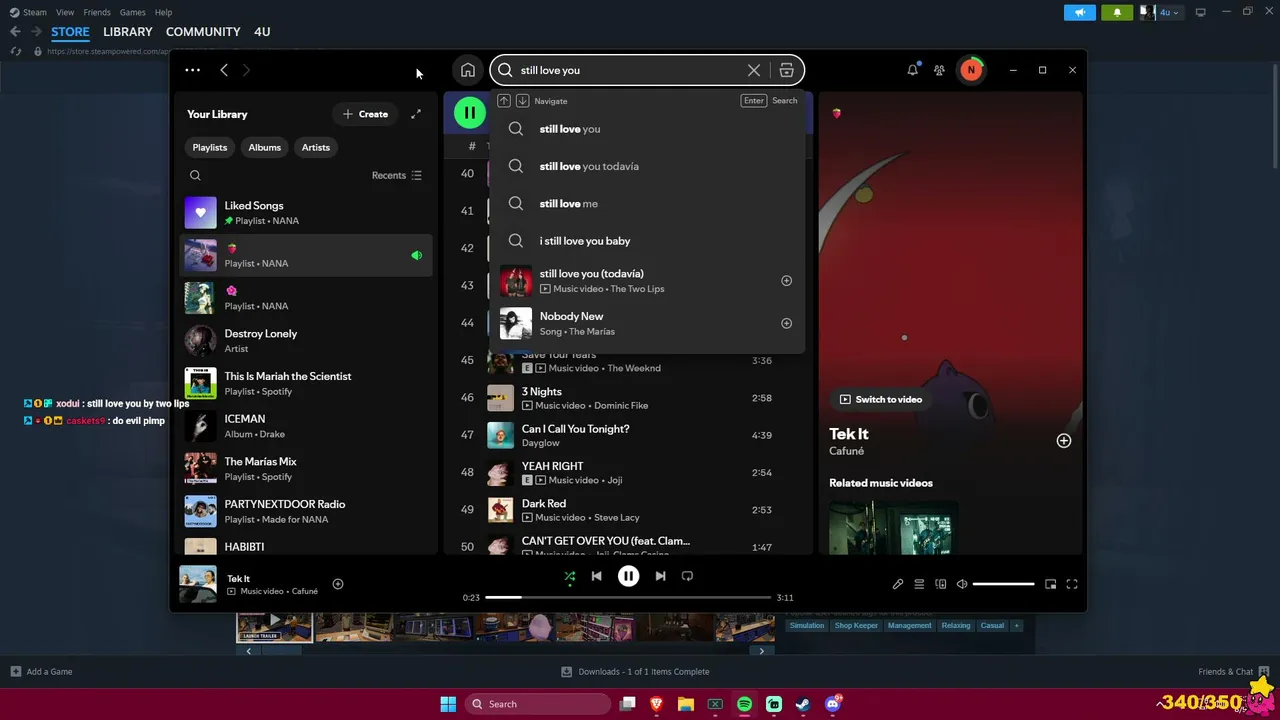
Task: Open Spotify Friend Activity icon
Action: pyautogui.click(x=939, y=70)
